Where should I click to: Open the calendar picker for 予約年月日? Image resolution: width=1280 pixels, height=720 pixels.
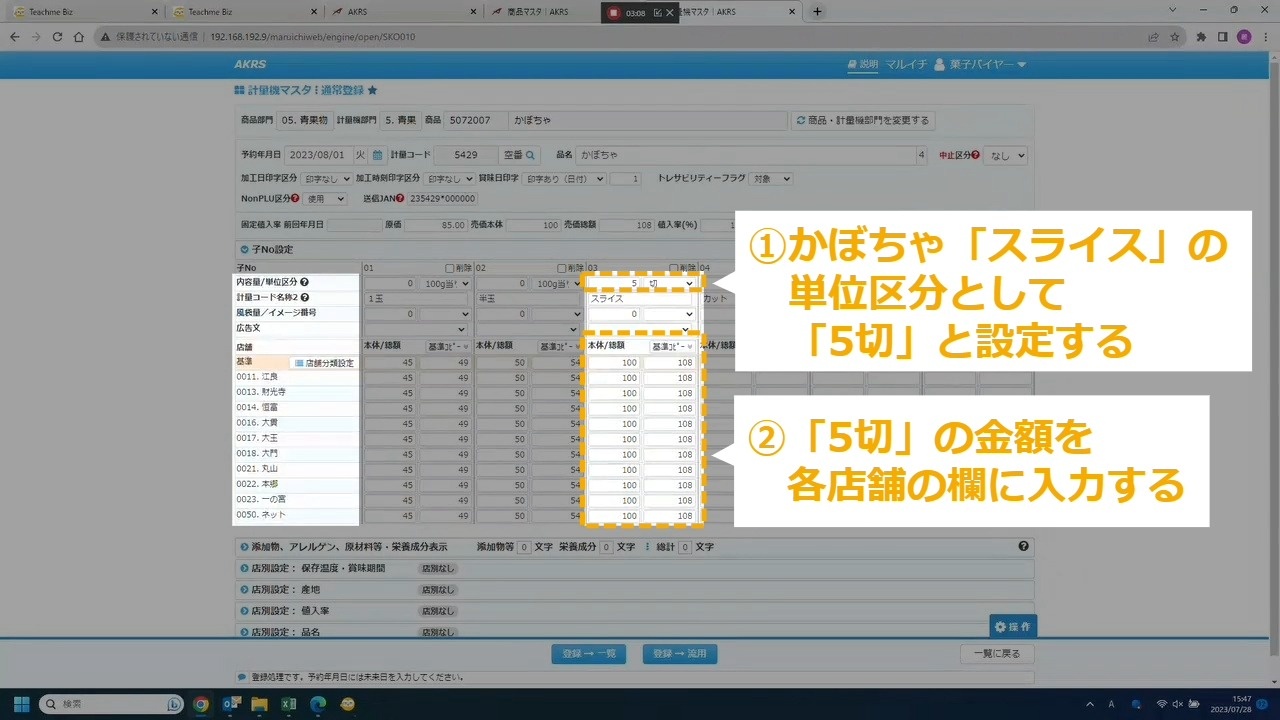coord(377,155)
